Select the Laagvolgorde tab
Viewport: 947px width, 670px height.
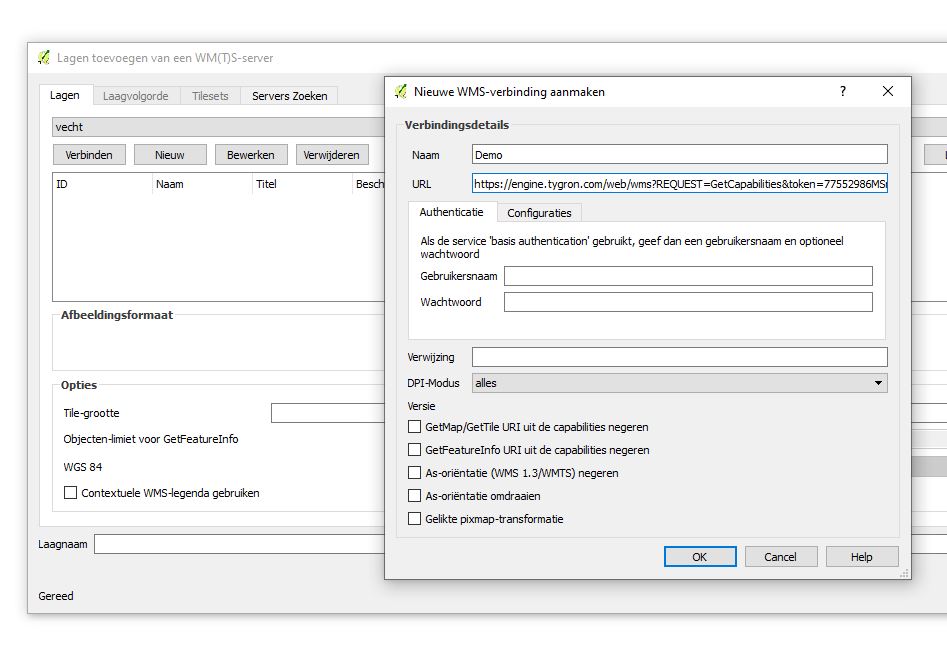click(x=136, y=96)
